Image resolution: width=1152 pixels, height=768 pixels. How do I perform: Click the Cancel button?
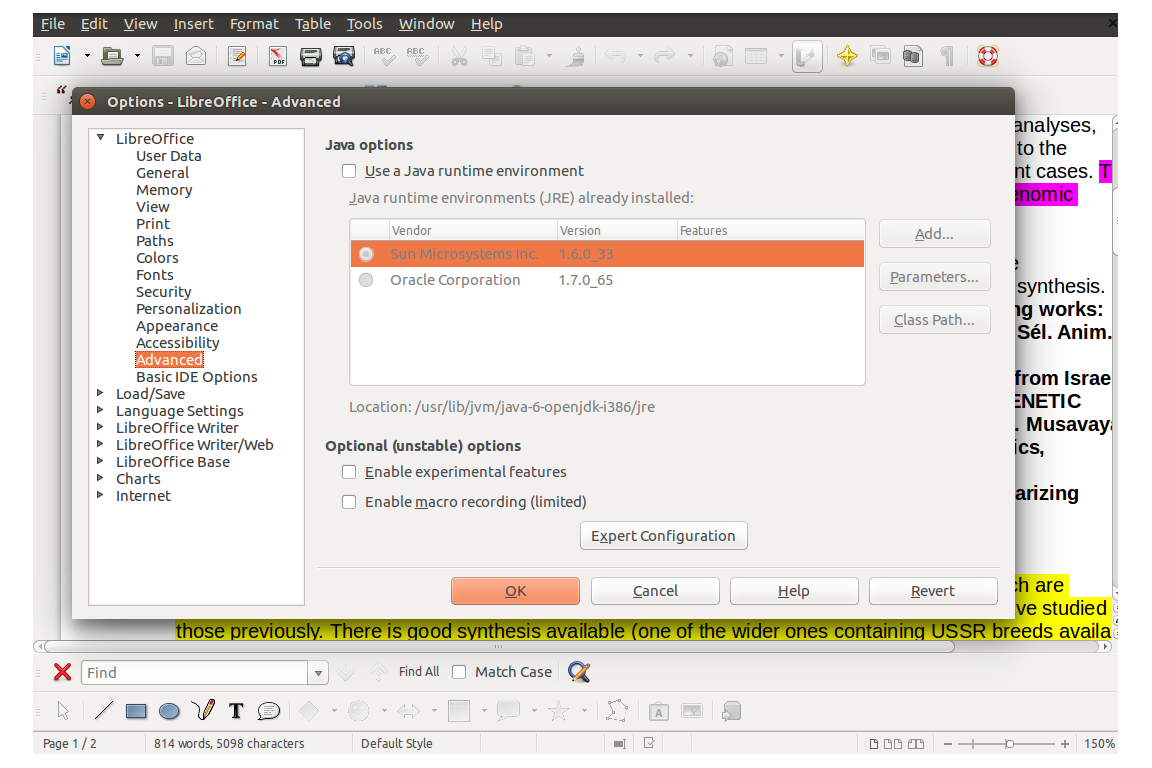pyautogui.click(x=655, y=591)
